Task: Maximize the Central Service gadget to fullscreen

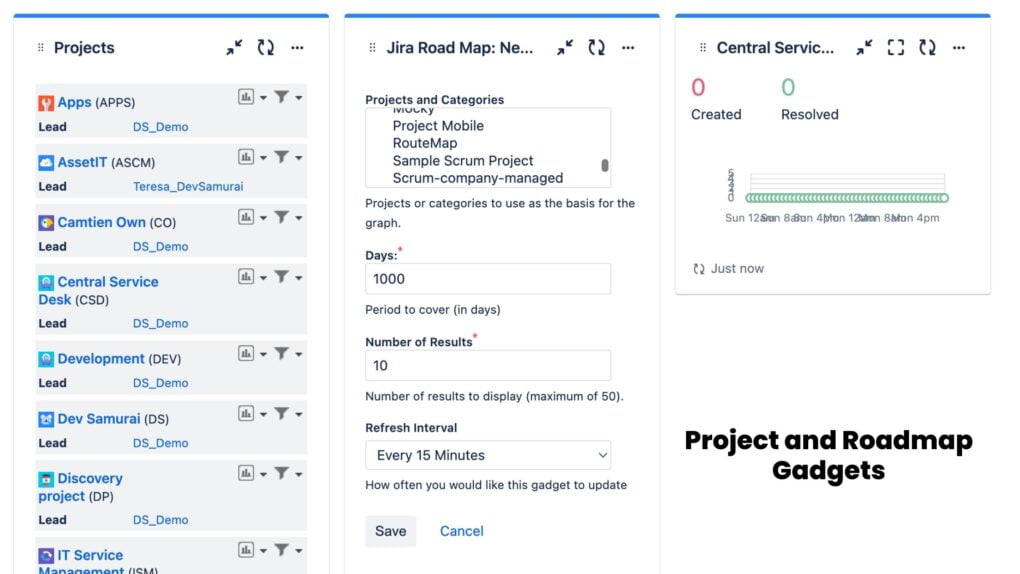Action: [896, 48]
